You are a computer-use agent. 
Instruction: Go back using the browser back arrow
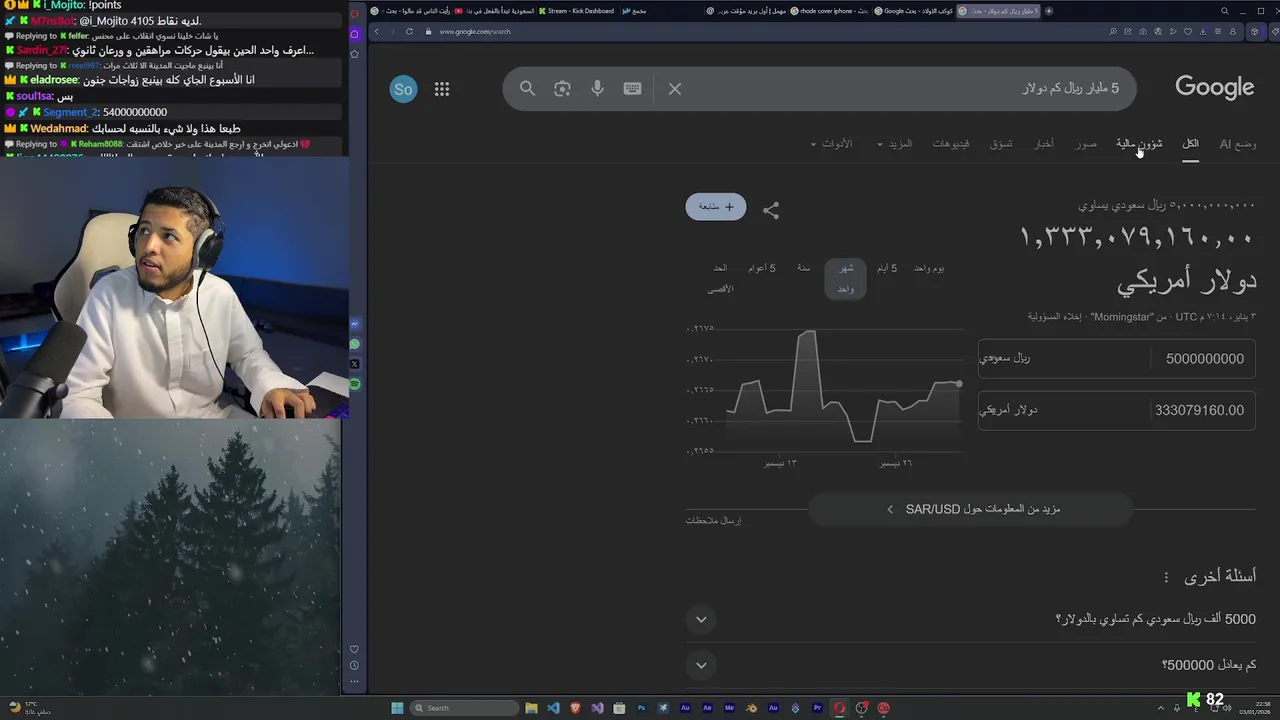[x=377, y=31]
